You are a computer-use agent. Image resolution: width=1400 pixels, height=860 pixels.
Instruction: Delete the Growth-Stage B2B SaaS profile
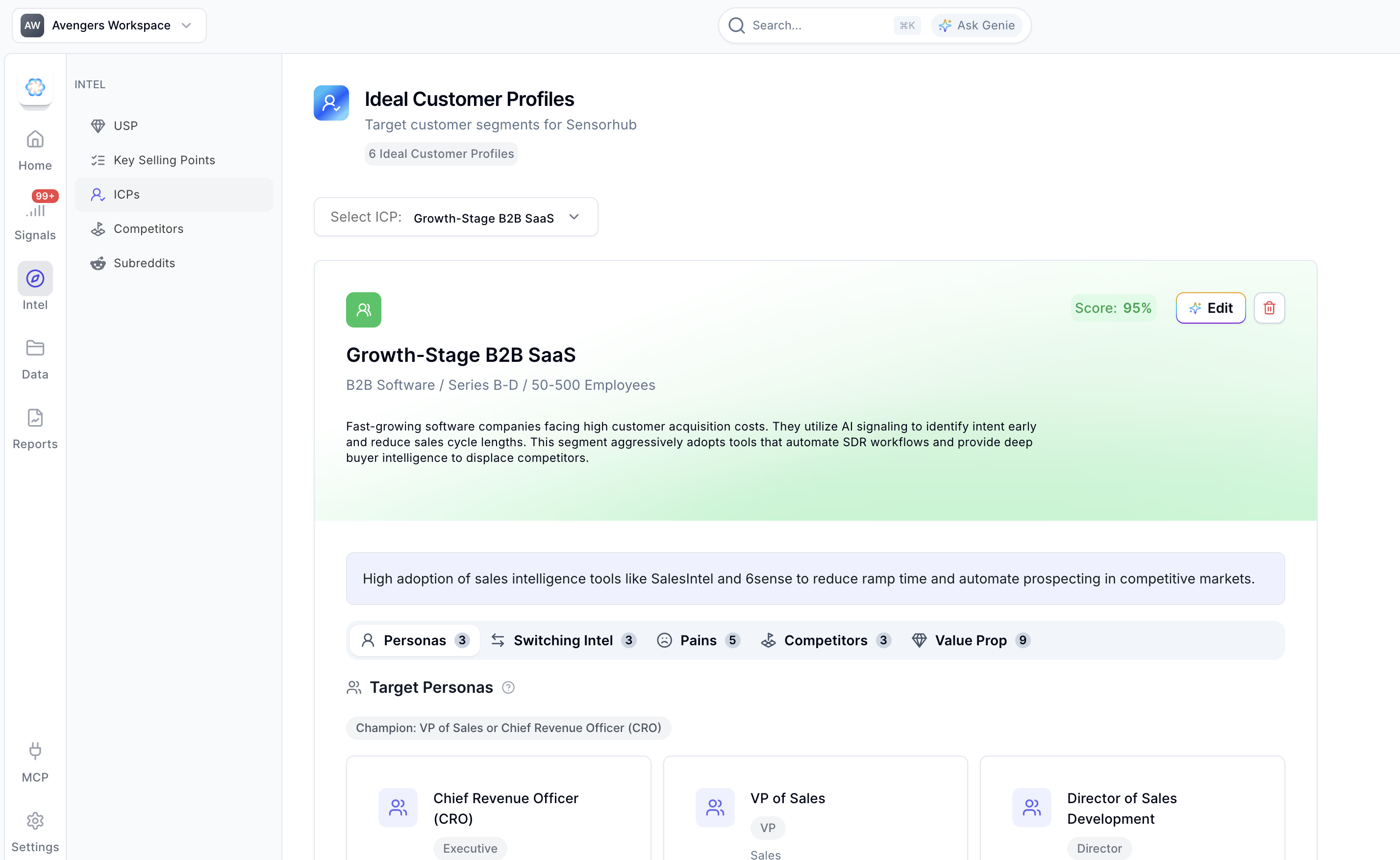coord(1269,308)
